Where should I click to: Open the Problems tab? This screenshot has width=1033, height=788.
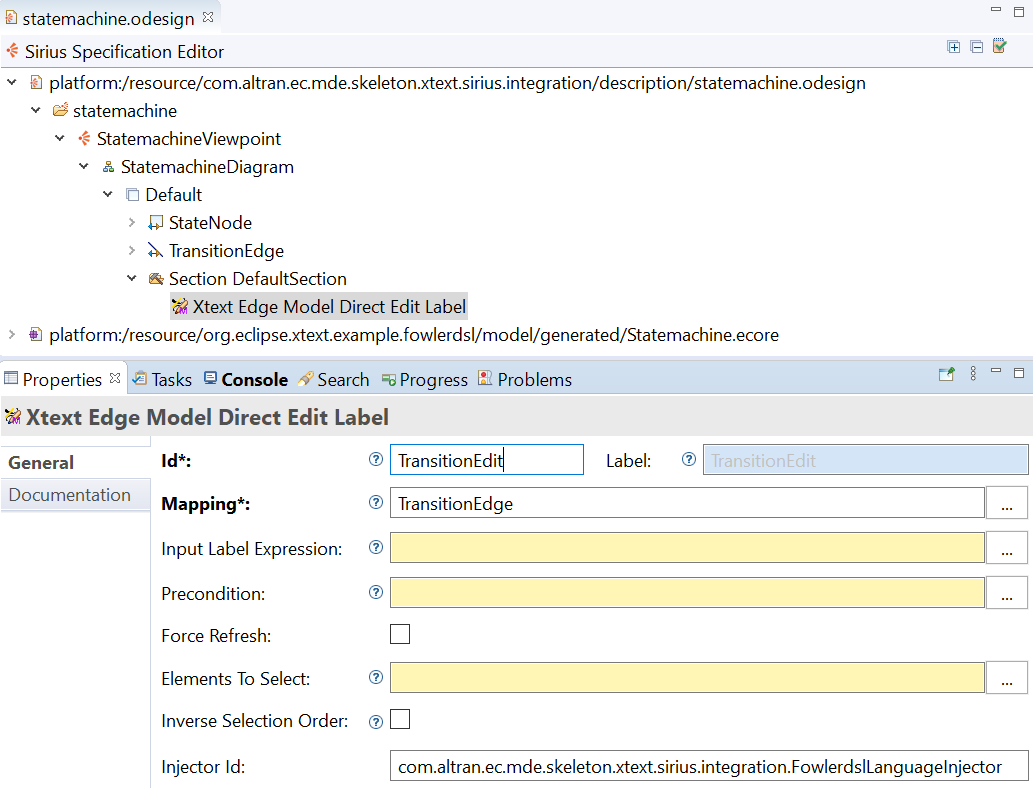[525, 380]
